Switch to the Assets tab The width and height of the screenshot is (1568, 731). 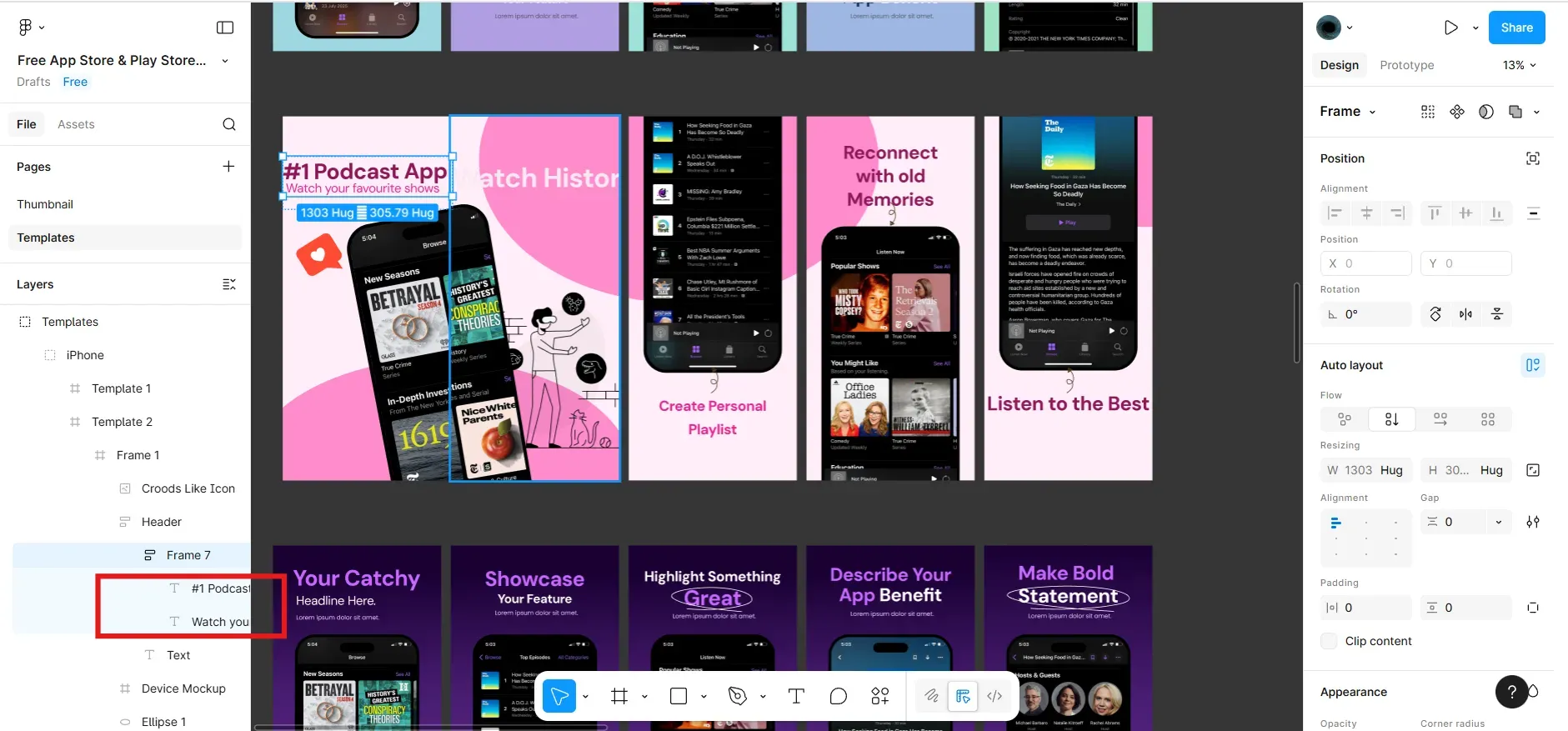pos(76,124)
